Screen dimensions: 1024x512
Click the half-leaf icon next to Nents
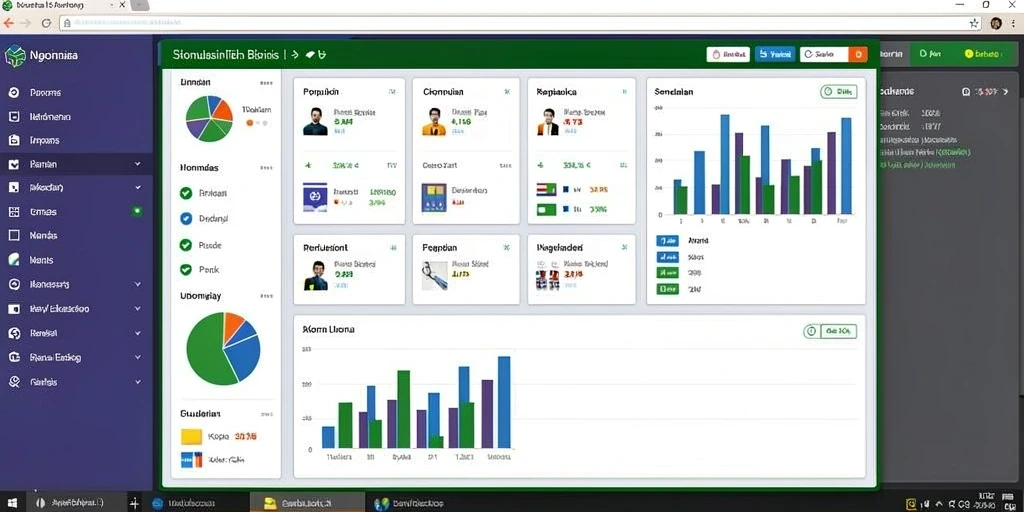14,260
